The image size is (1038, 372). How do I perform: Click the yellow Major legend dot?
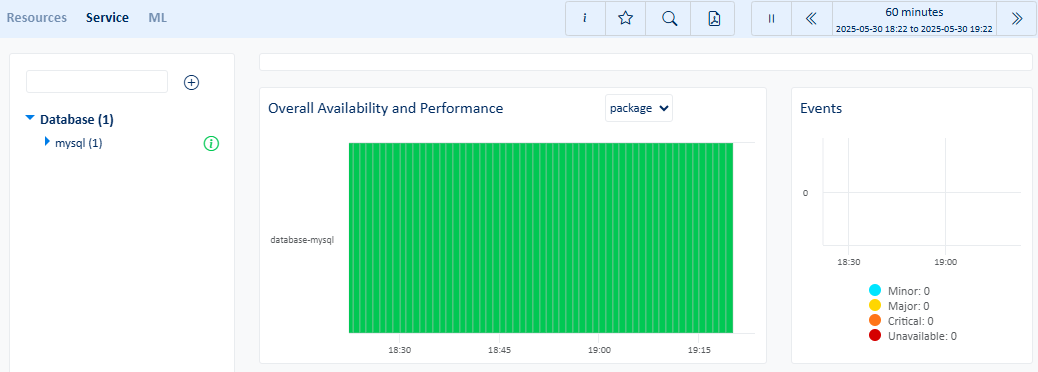click(874, 306)
